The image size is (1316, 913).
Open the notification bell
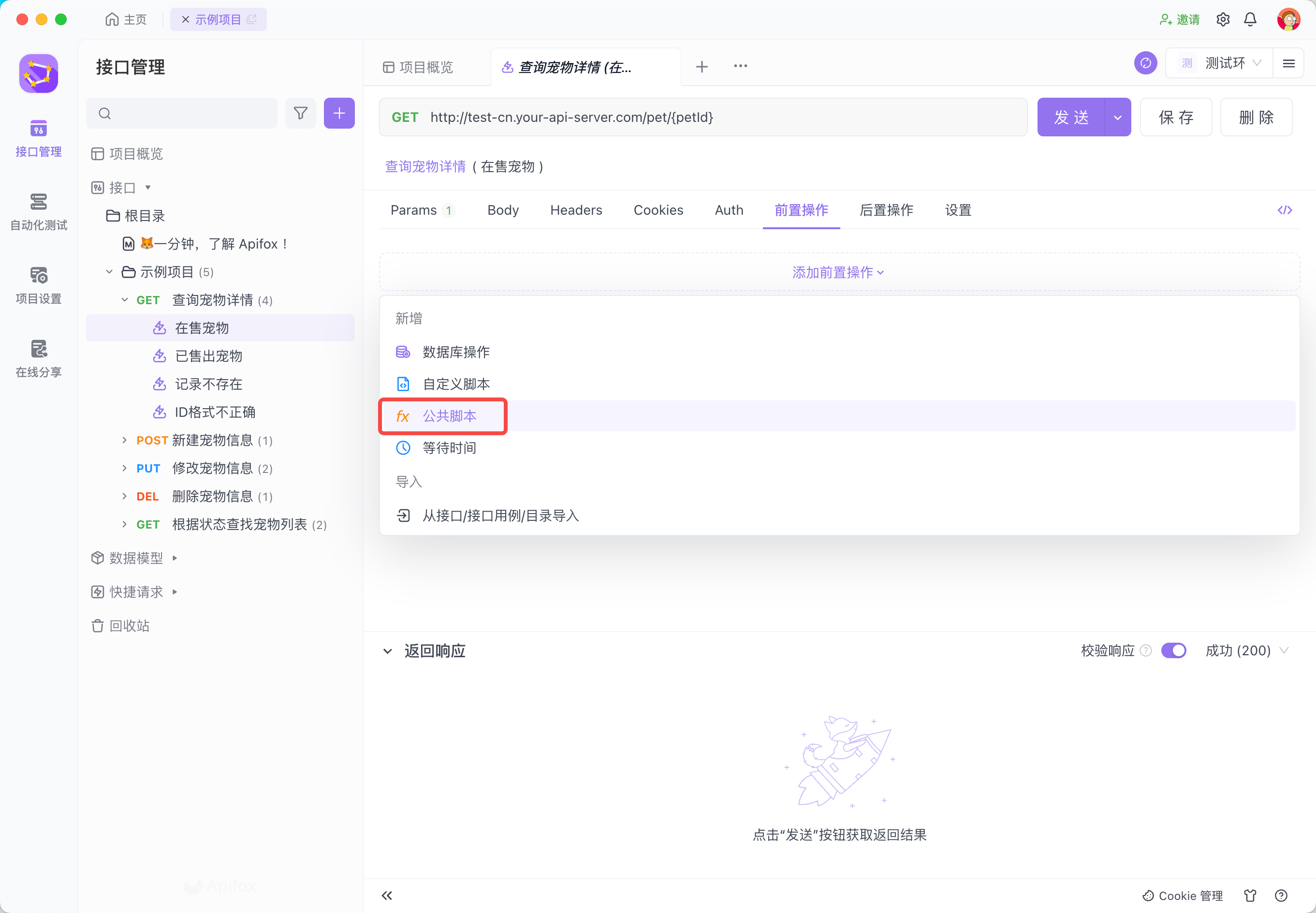(1250, 19)
